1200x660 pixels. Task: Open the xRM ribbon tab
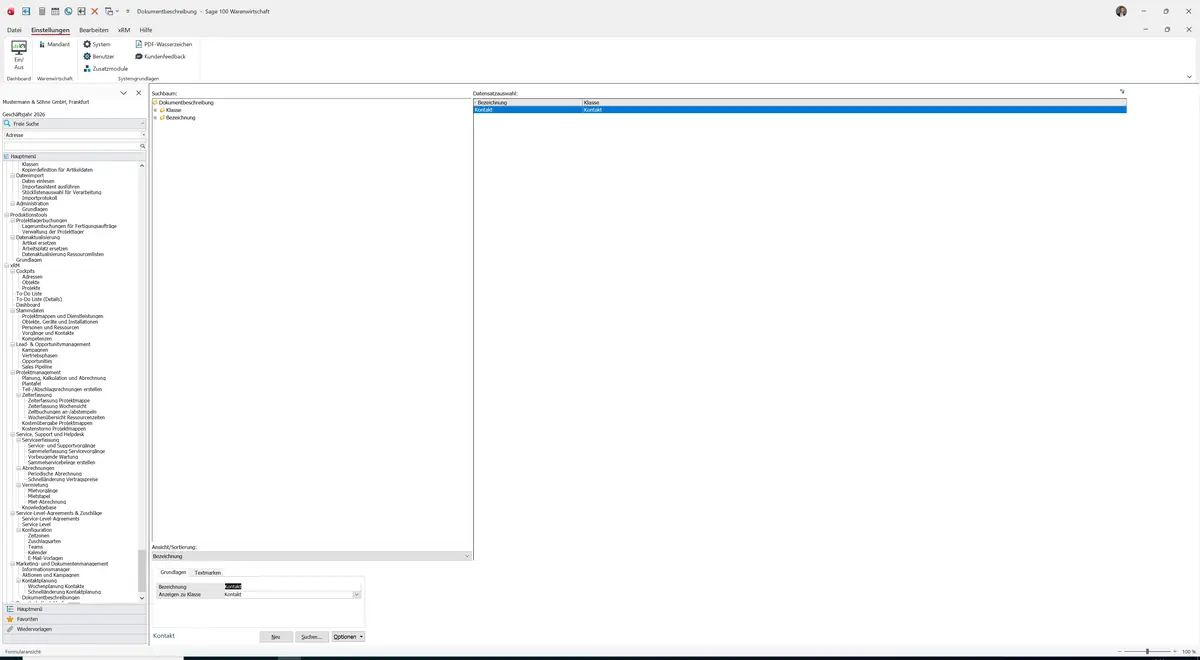(x=124, y=30)
